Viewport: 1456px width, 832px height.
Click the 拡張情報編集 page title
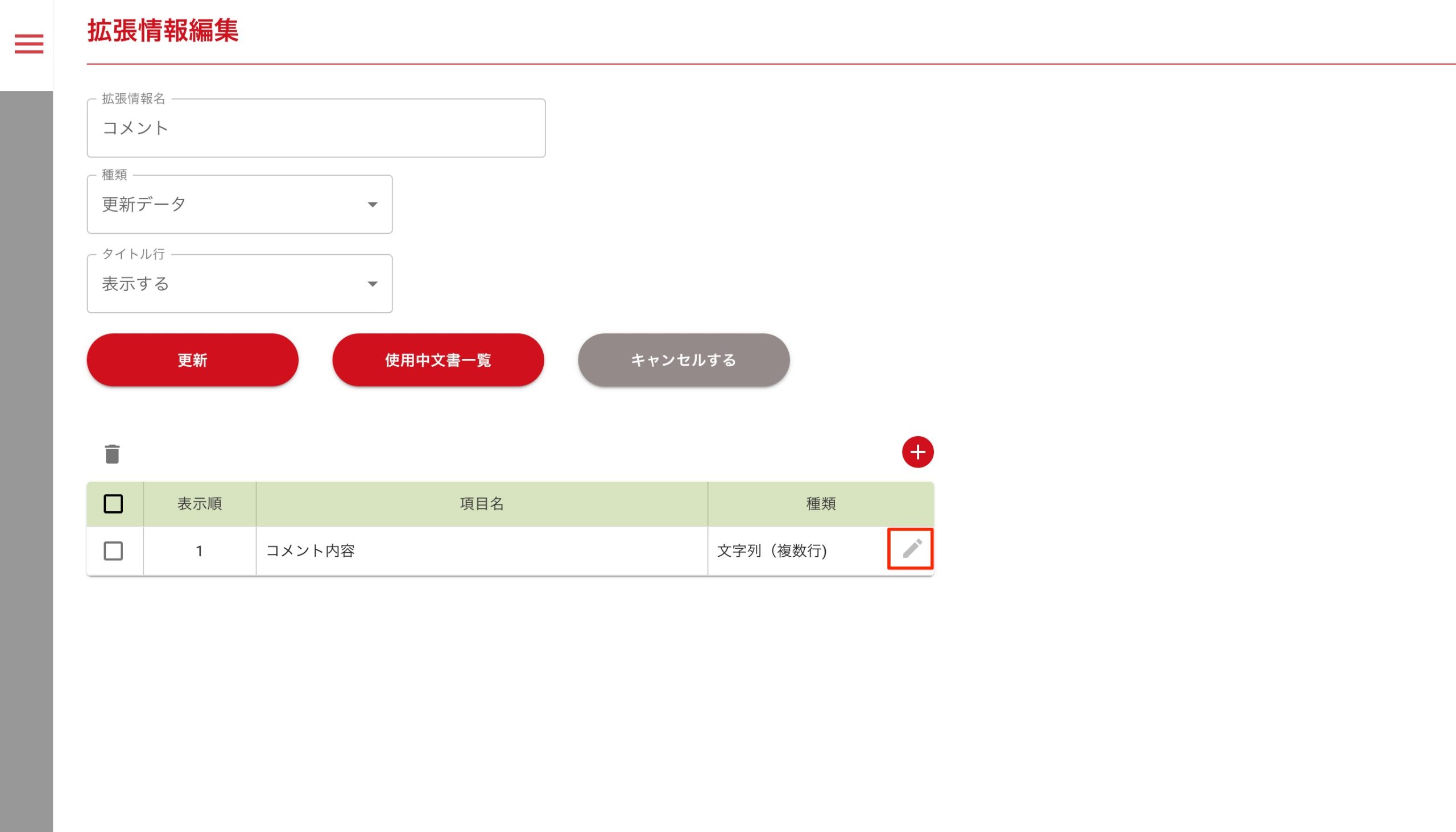pyautogui.click(x=163, y=30)
